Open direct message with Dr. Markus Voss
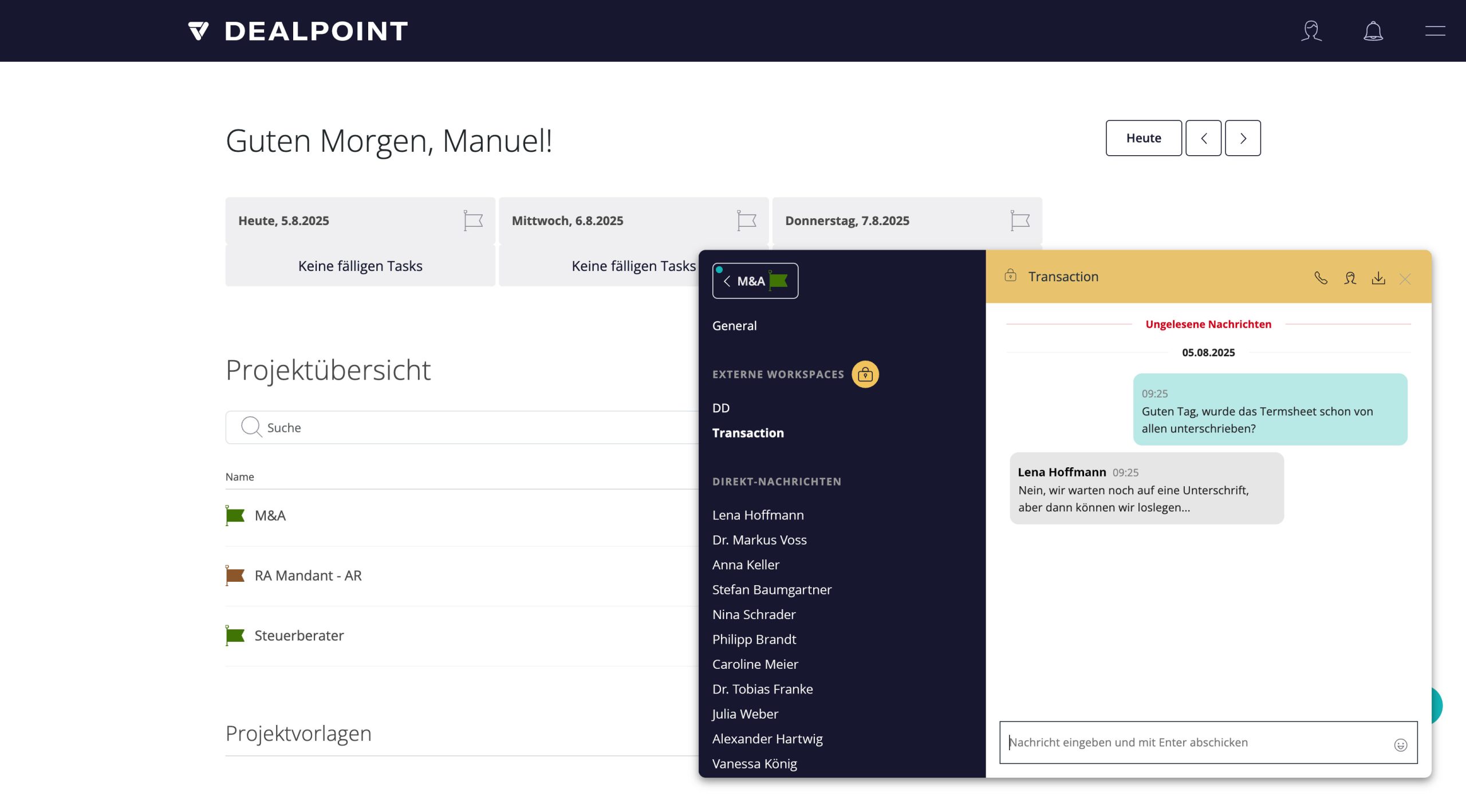This screenshot has height=812, width=1466. click(759, 540)
